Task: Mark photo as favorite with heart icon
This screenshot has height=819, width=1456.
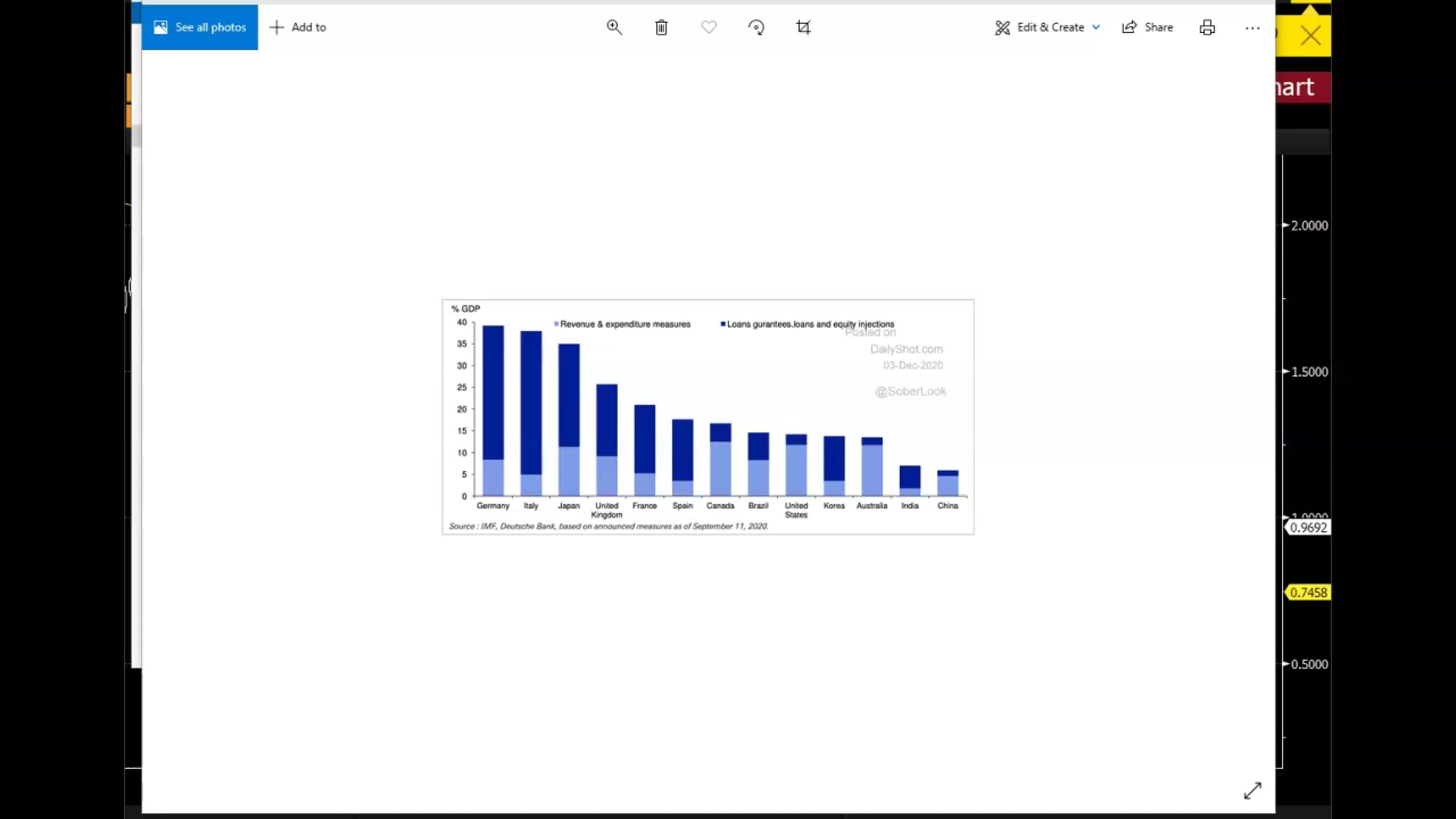Action: coord(709,27)
